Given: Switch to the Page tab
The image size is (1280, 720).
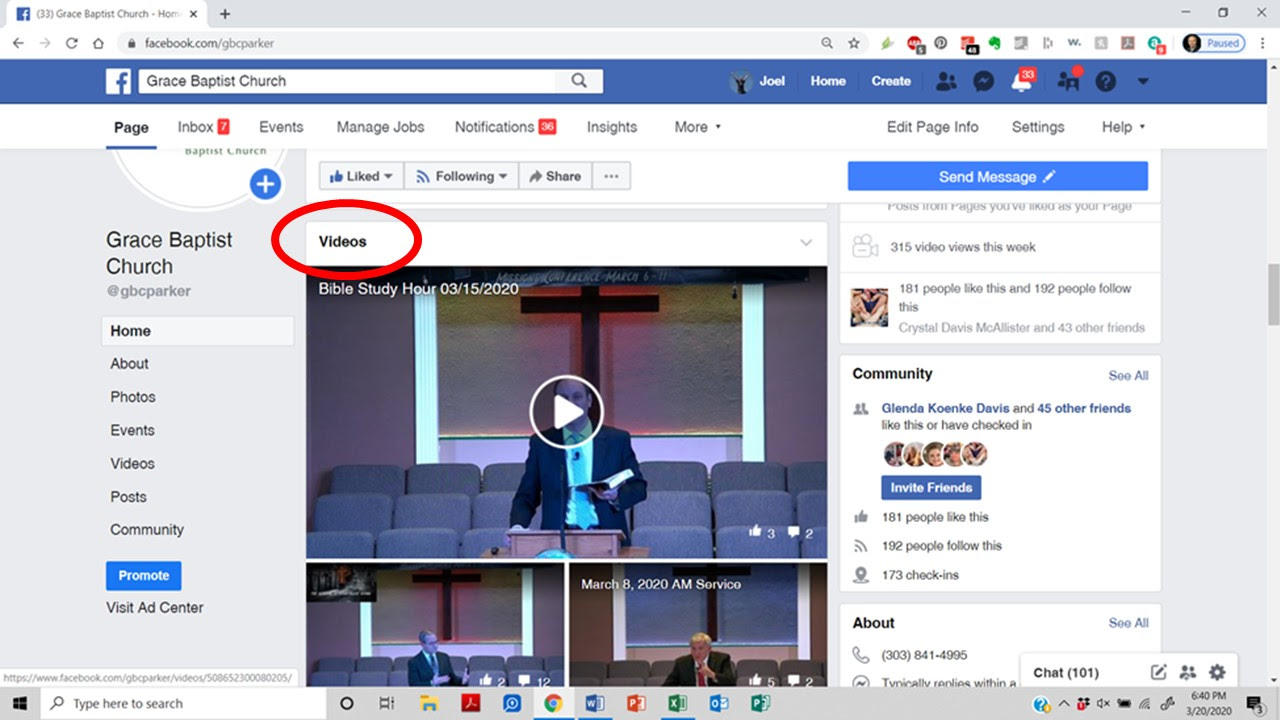Looking at the screenshot, I should [131, 127].
